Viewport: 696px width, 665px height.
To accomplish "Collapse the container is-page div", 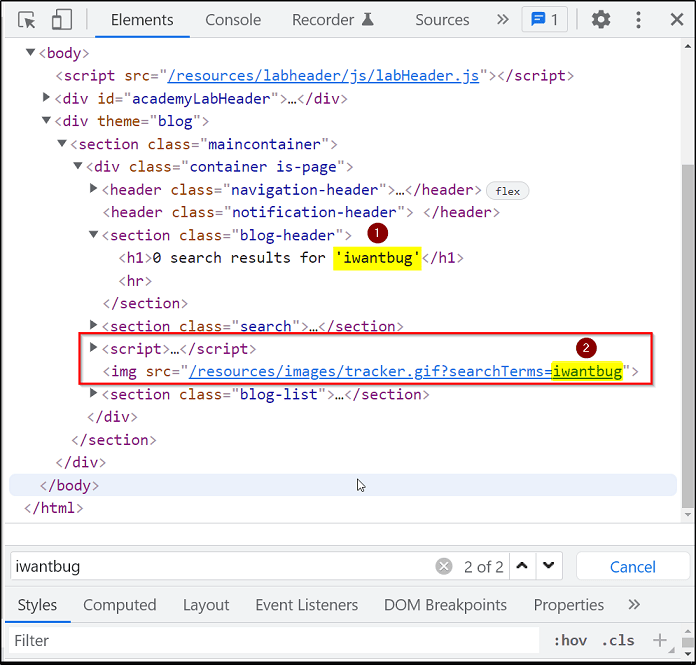I will click(x=78, y=166).
